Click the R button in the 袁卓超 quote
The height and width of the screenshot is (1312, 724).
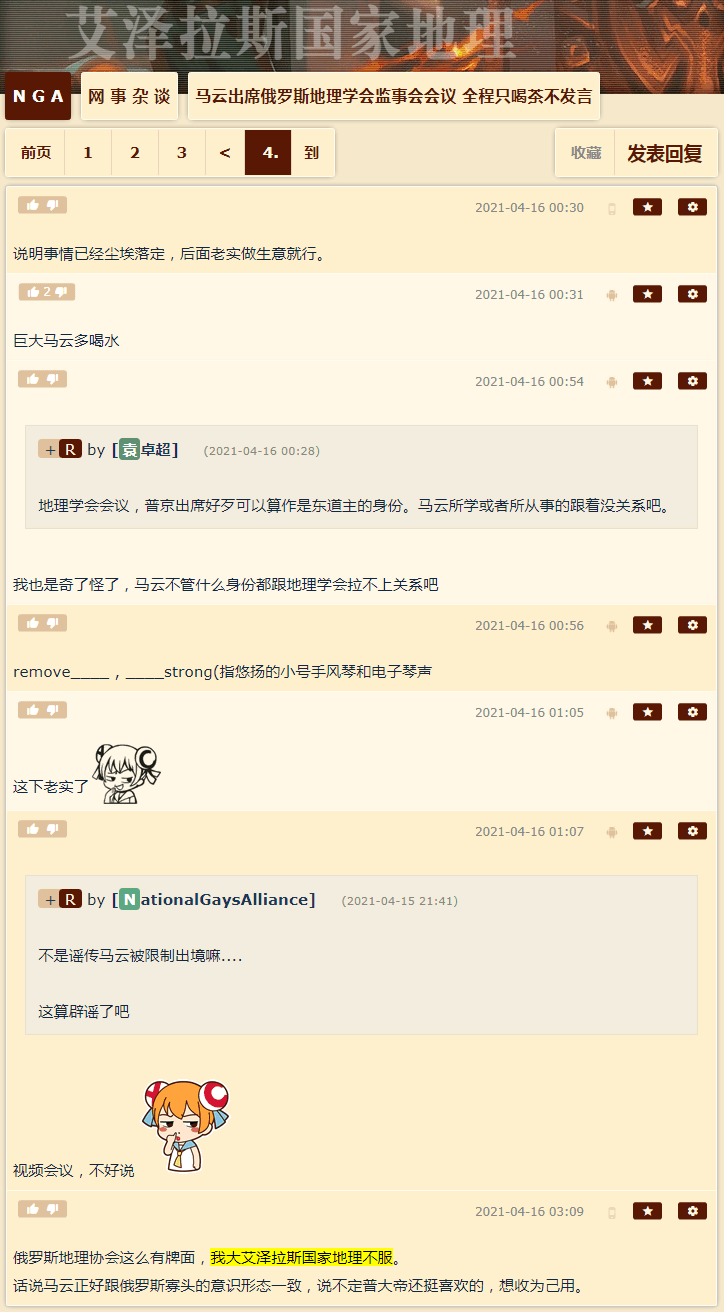click(70, 450)
